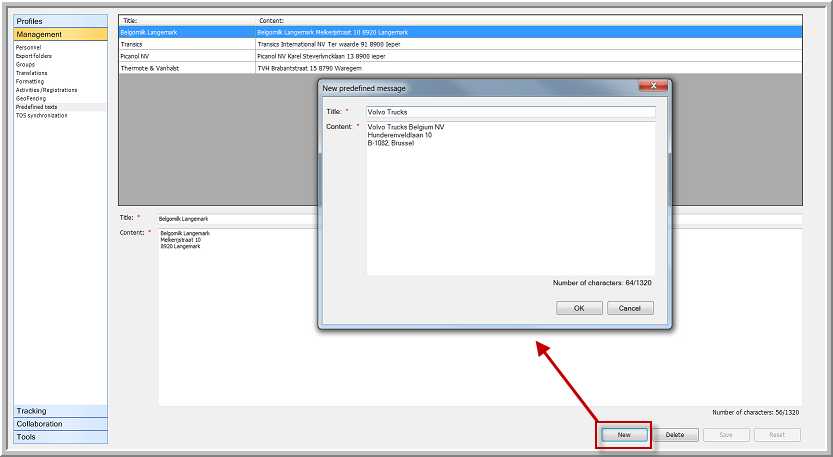
Task: Expand the Collaboration section
Action: 60,424
